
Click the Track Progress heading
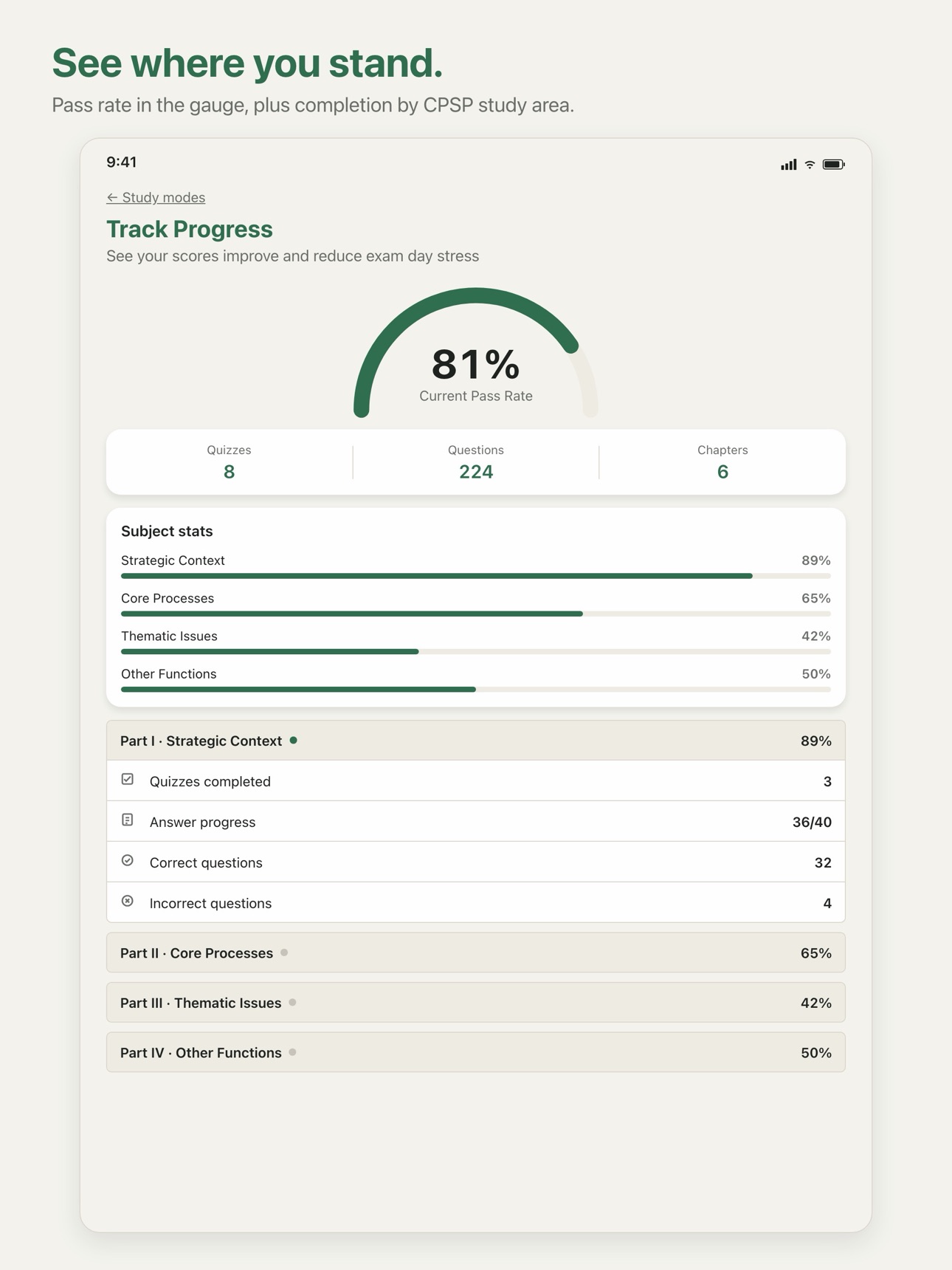(190, 229)
